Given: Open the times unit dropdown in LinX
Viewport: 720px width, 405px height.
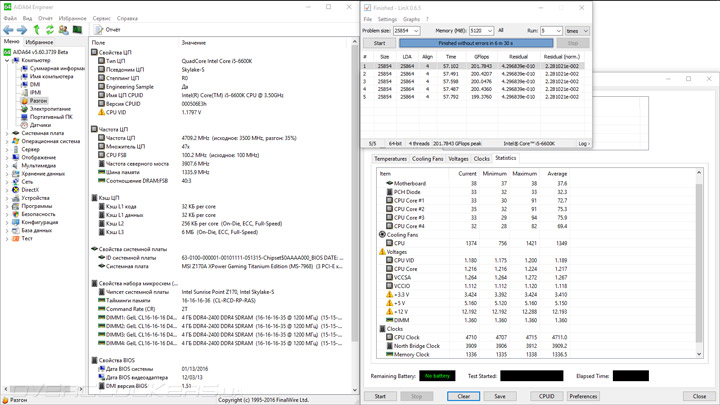Looking at the screenshot, I should 582,31.
